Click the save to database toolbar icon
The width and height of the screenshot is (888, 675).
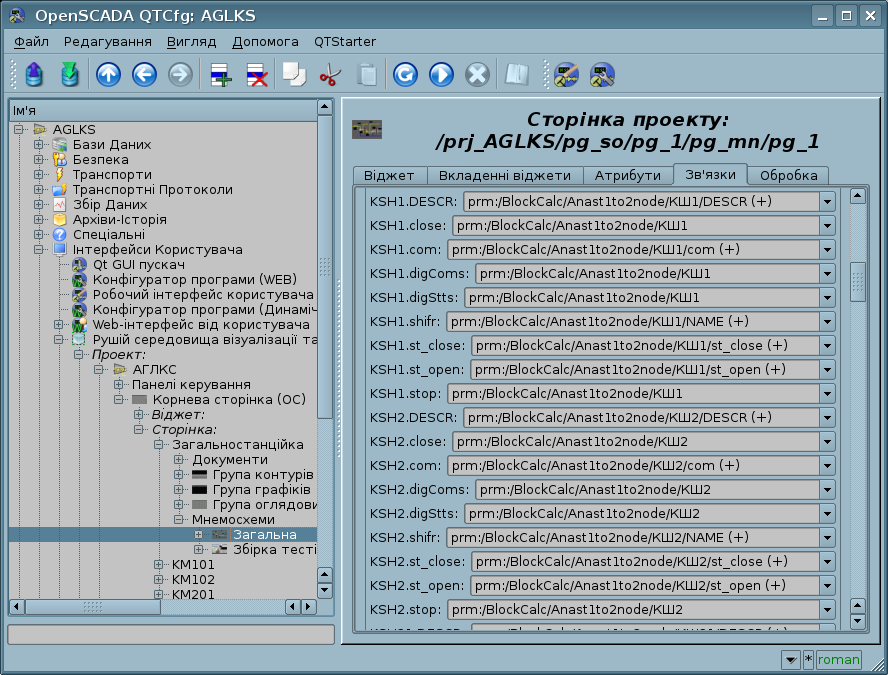pyautogui.click(x=69, y=74)
